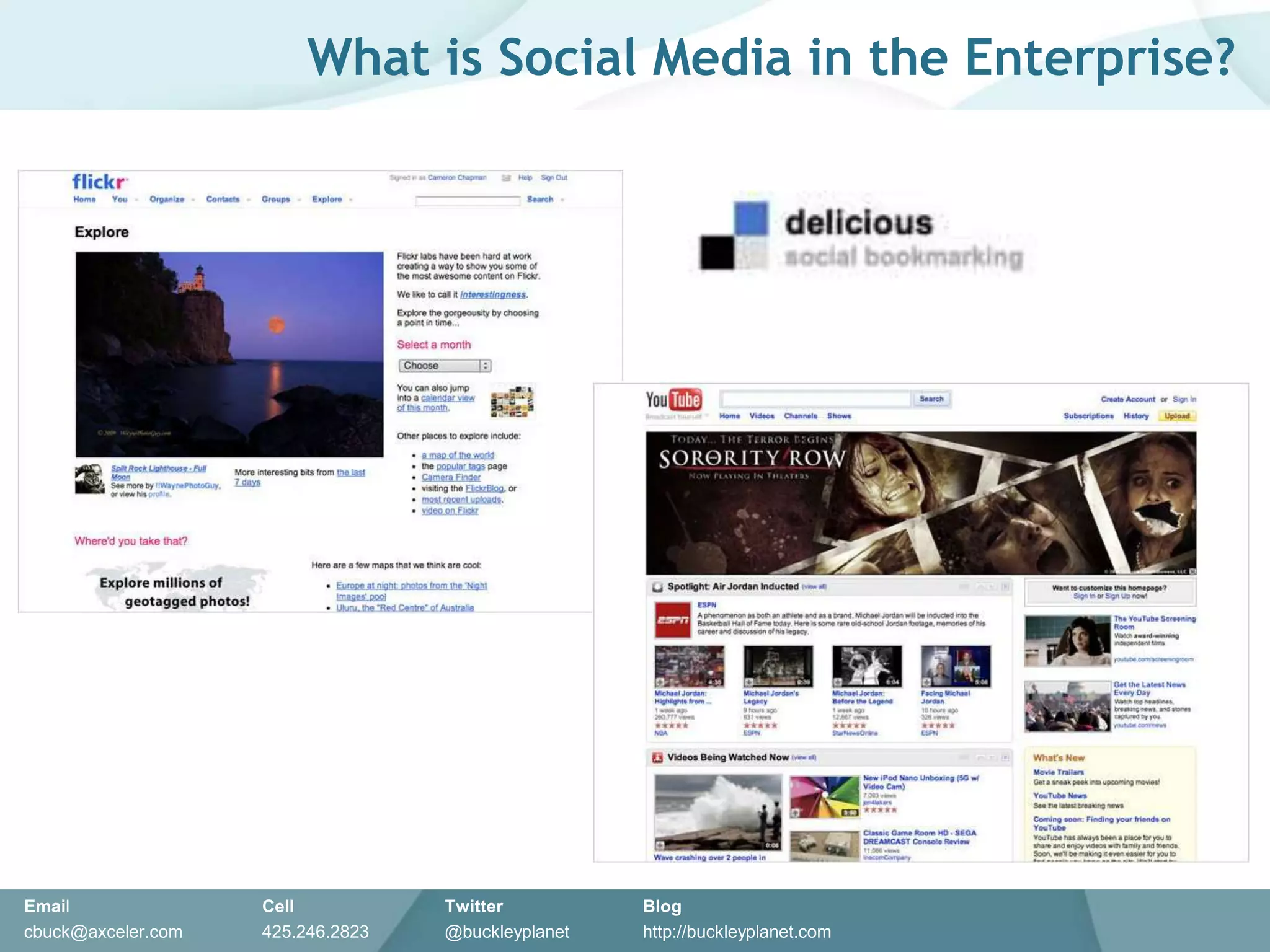1270x952 pixels.
Task: Open the Flickr Explore menu
Action: (x=327, y=200)
